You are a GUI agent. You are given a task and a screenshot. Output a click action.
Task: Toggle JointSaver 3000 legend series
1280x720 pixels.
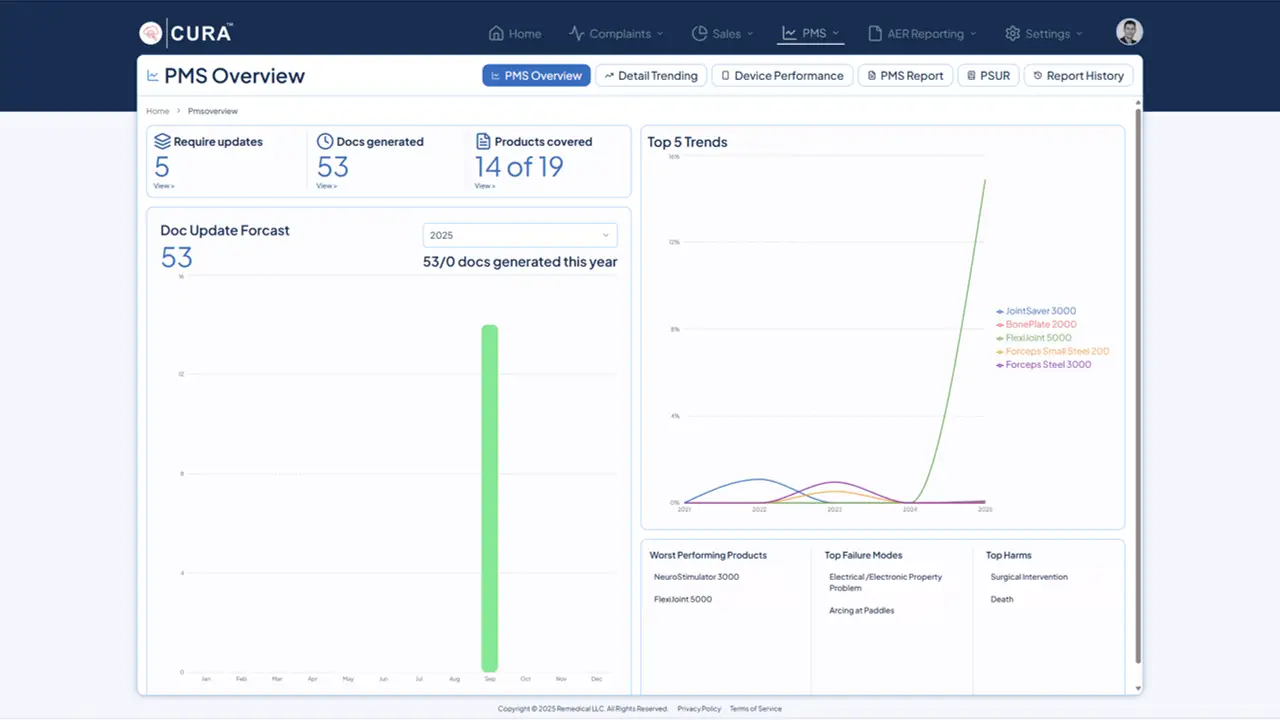1040,311
